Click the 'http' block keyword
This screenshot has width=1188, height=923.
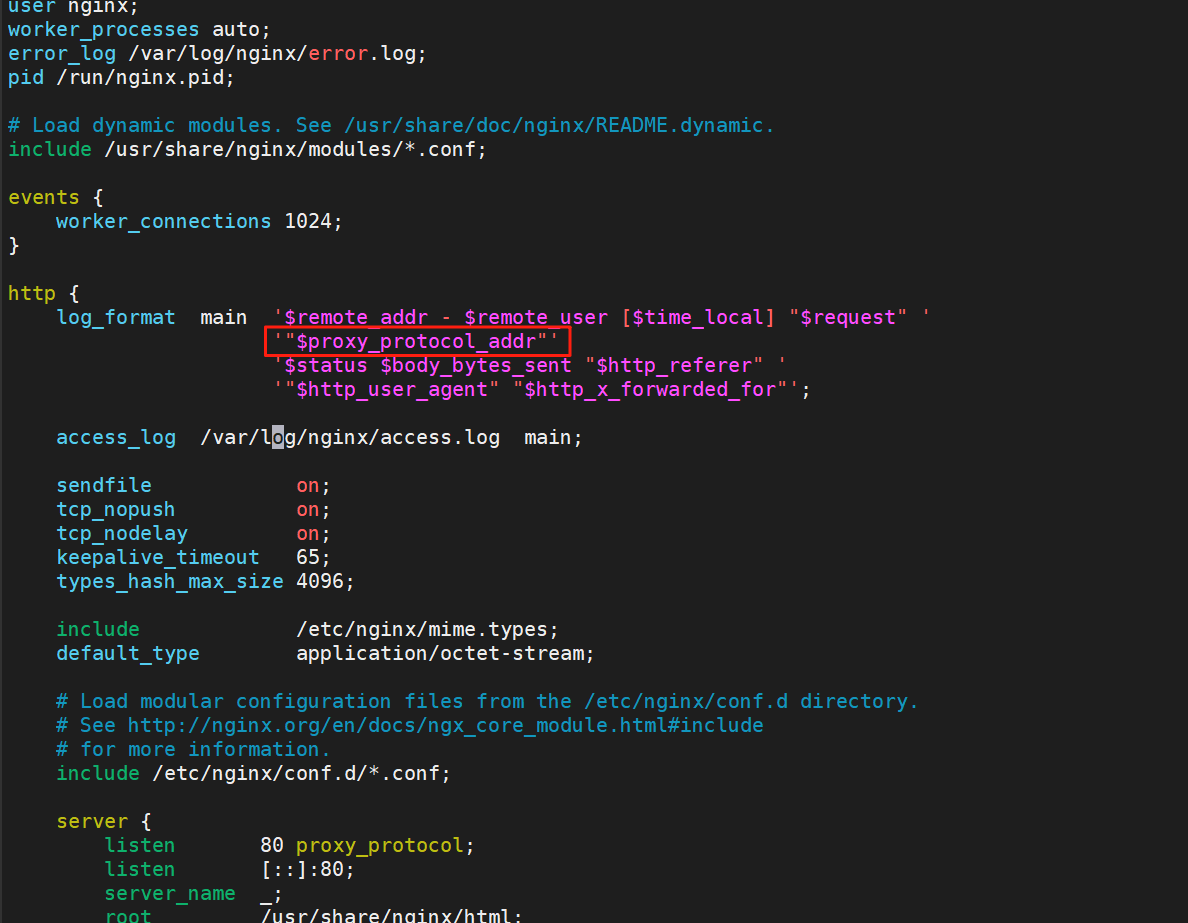tap(32, 294)
